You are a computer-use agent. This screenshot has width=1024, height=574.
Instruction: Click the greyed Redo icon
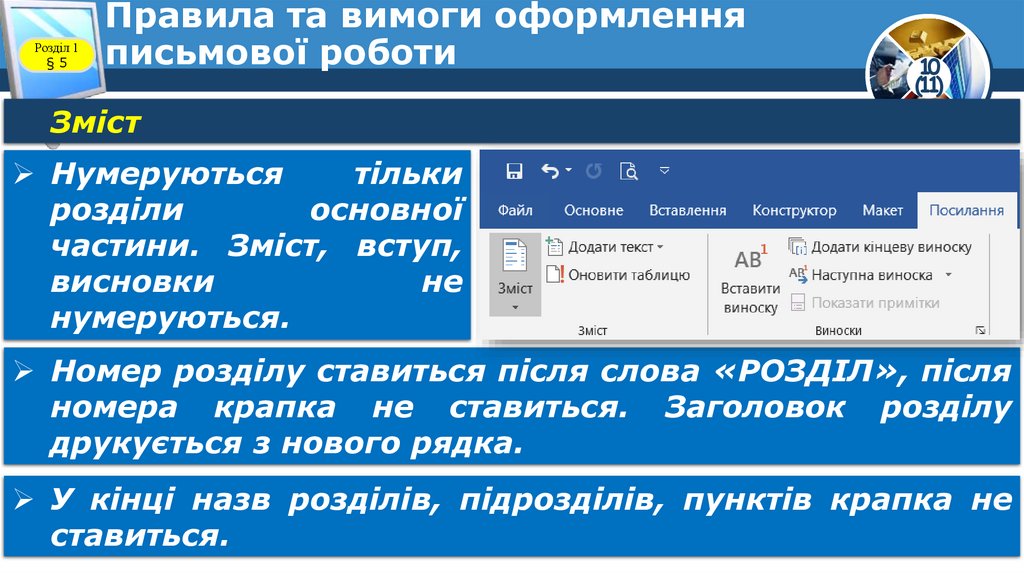click(x=594, y=171)
